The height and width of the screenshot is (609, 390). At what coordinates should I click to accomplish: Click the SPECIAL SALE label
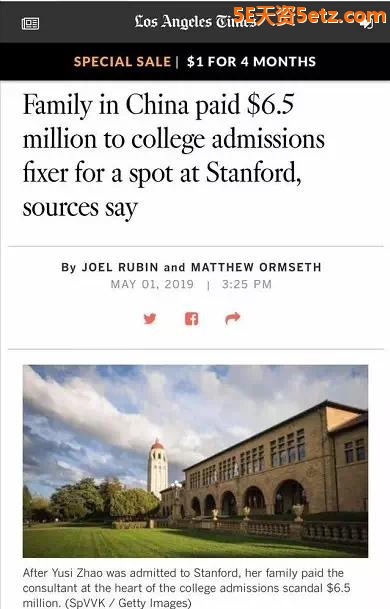coord(122,62)
